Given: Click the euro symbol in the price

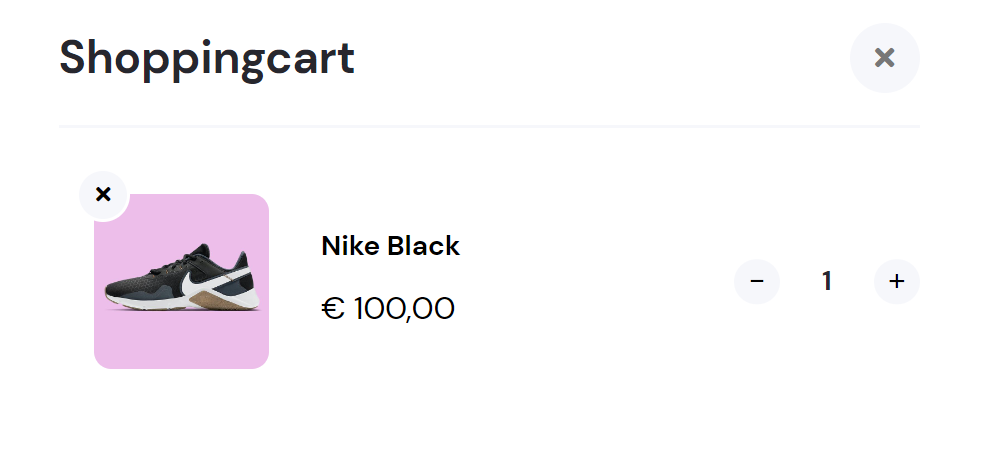Looking at the screenshot, I should (333, 309).
